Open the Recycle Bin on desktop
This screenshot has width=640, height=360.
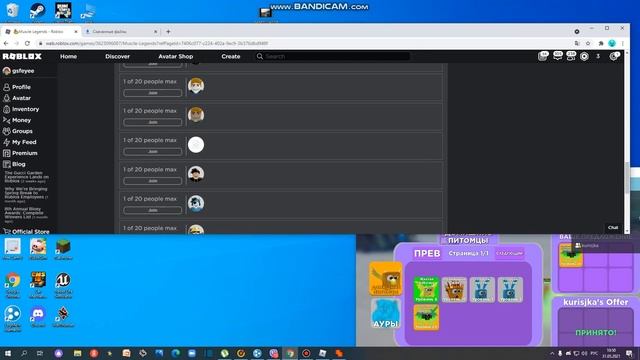[13, 11]
